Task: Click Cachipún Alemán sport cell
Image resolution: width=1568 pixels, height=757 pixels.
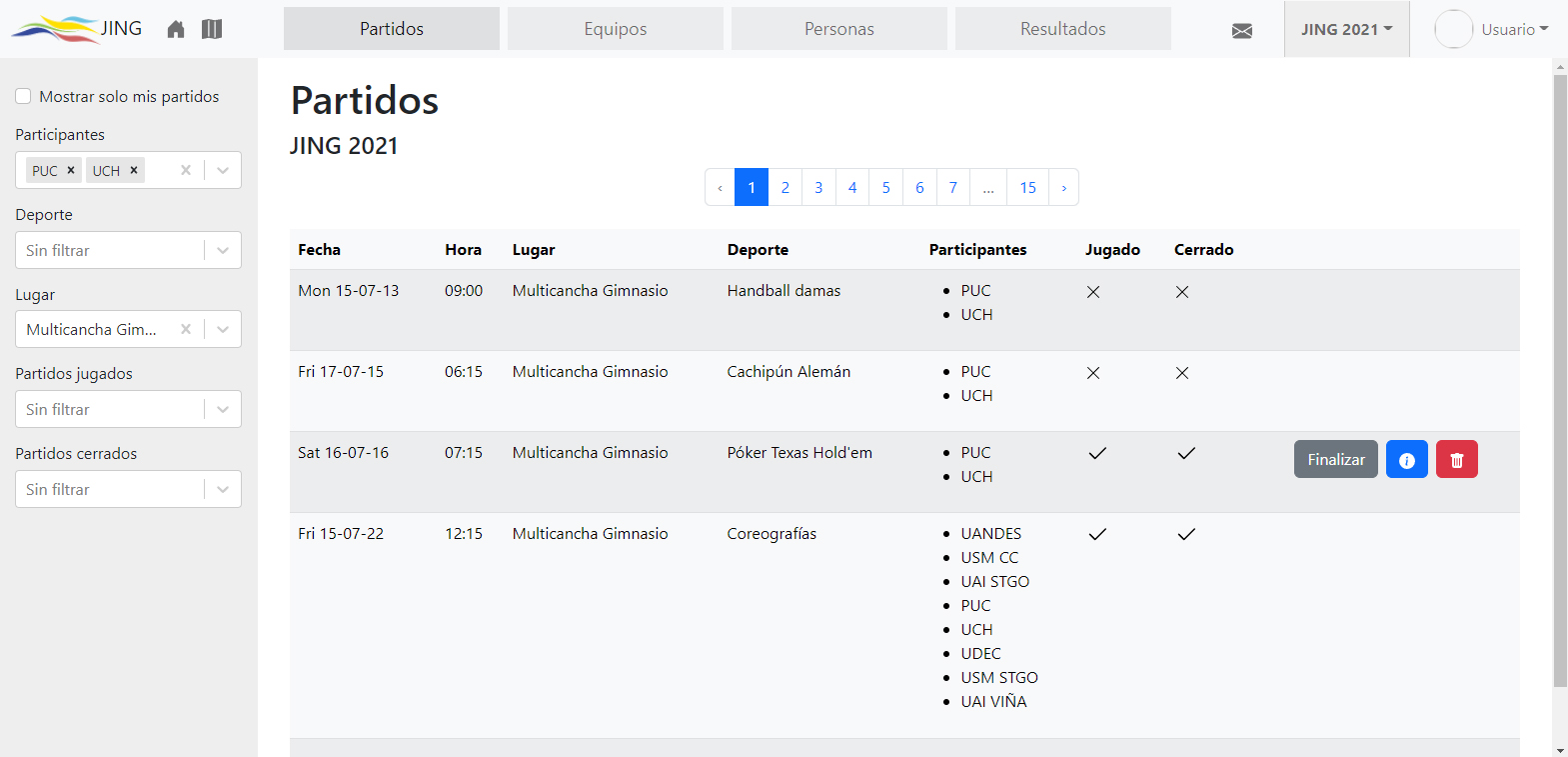Action: [788, 372]
